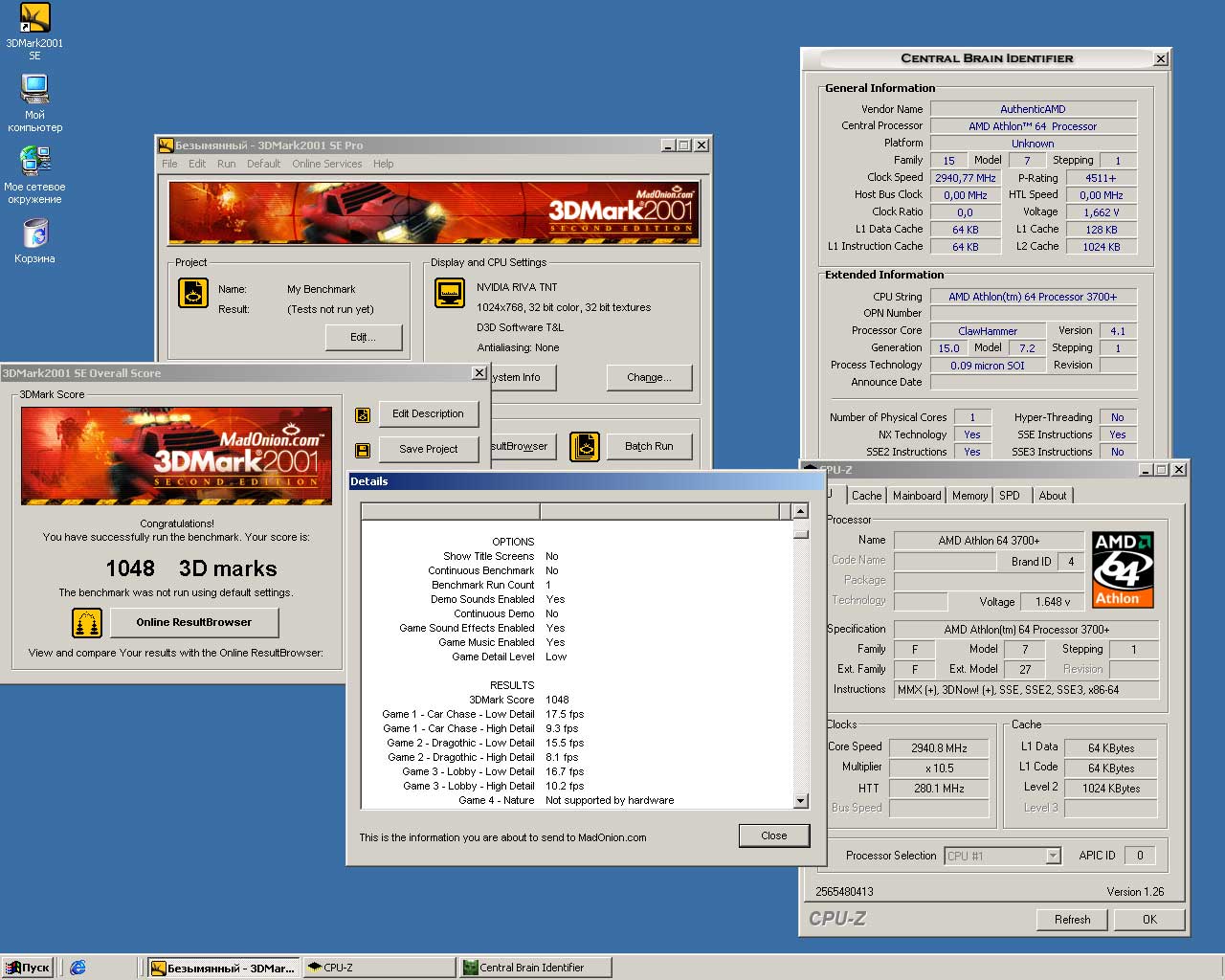
Task: Click the Edit... button in the Project section
Action: click(364, 337)
